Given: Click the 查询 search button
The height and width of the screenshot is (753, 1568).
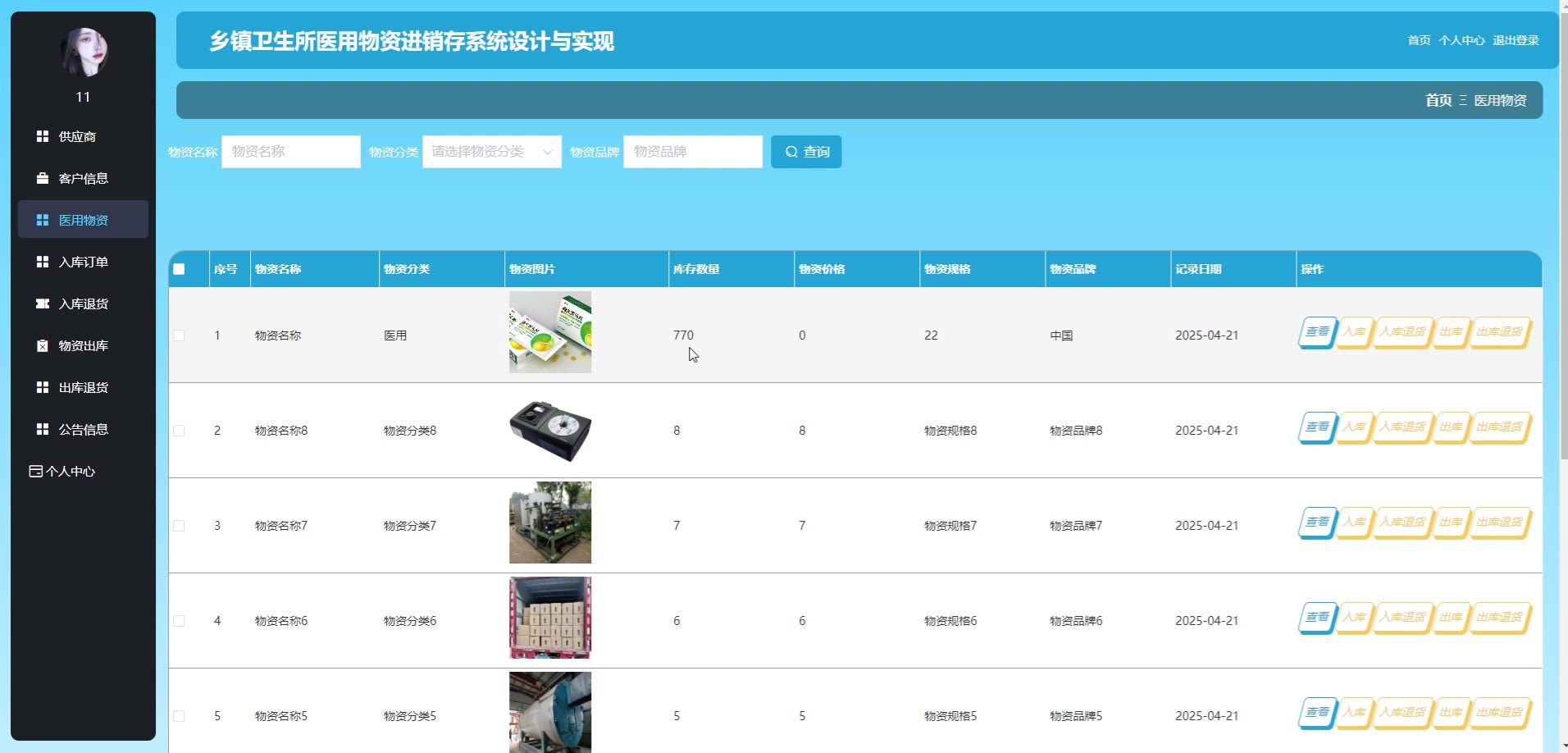Looking at the screenshot, I should pos(805,152).
